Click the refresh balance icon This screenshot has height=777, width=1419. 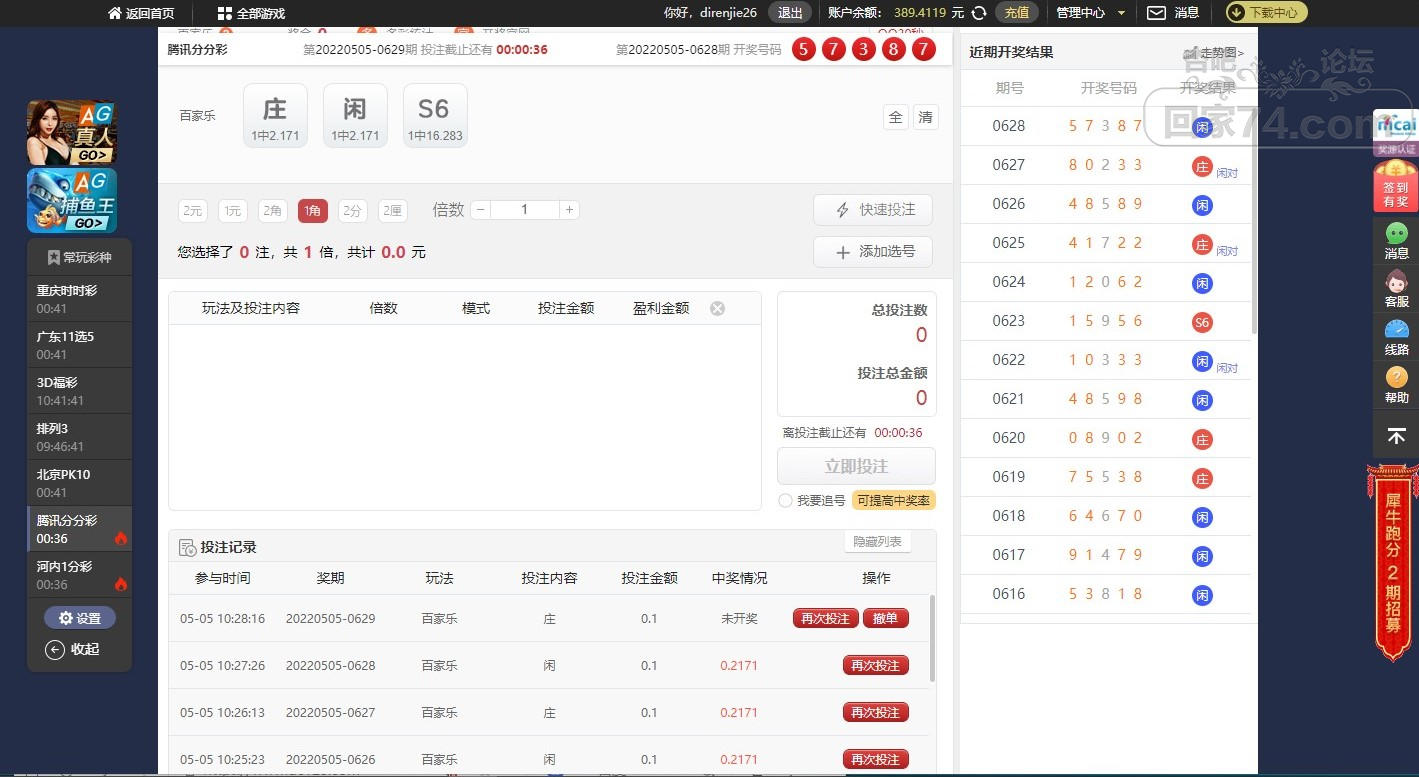coord(979,13)
